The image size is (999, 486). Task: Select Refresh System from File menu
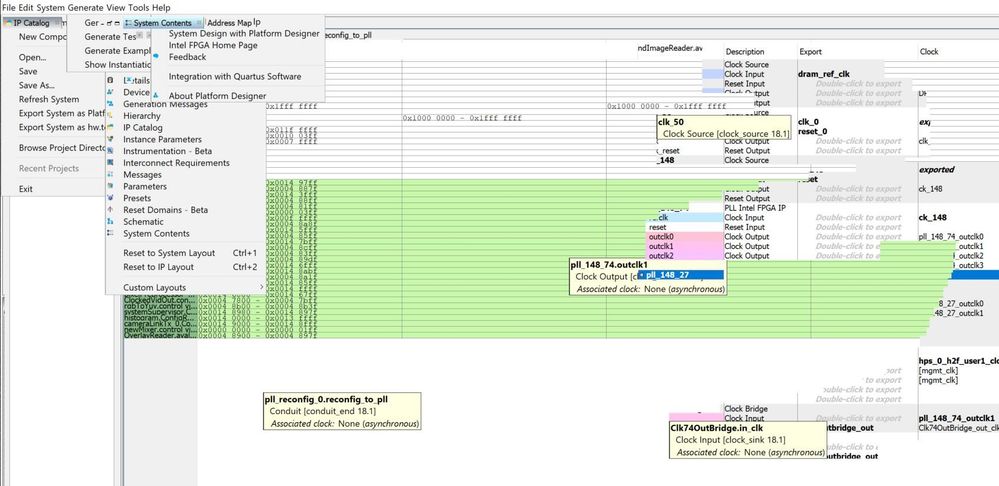tap(48, 100)
